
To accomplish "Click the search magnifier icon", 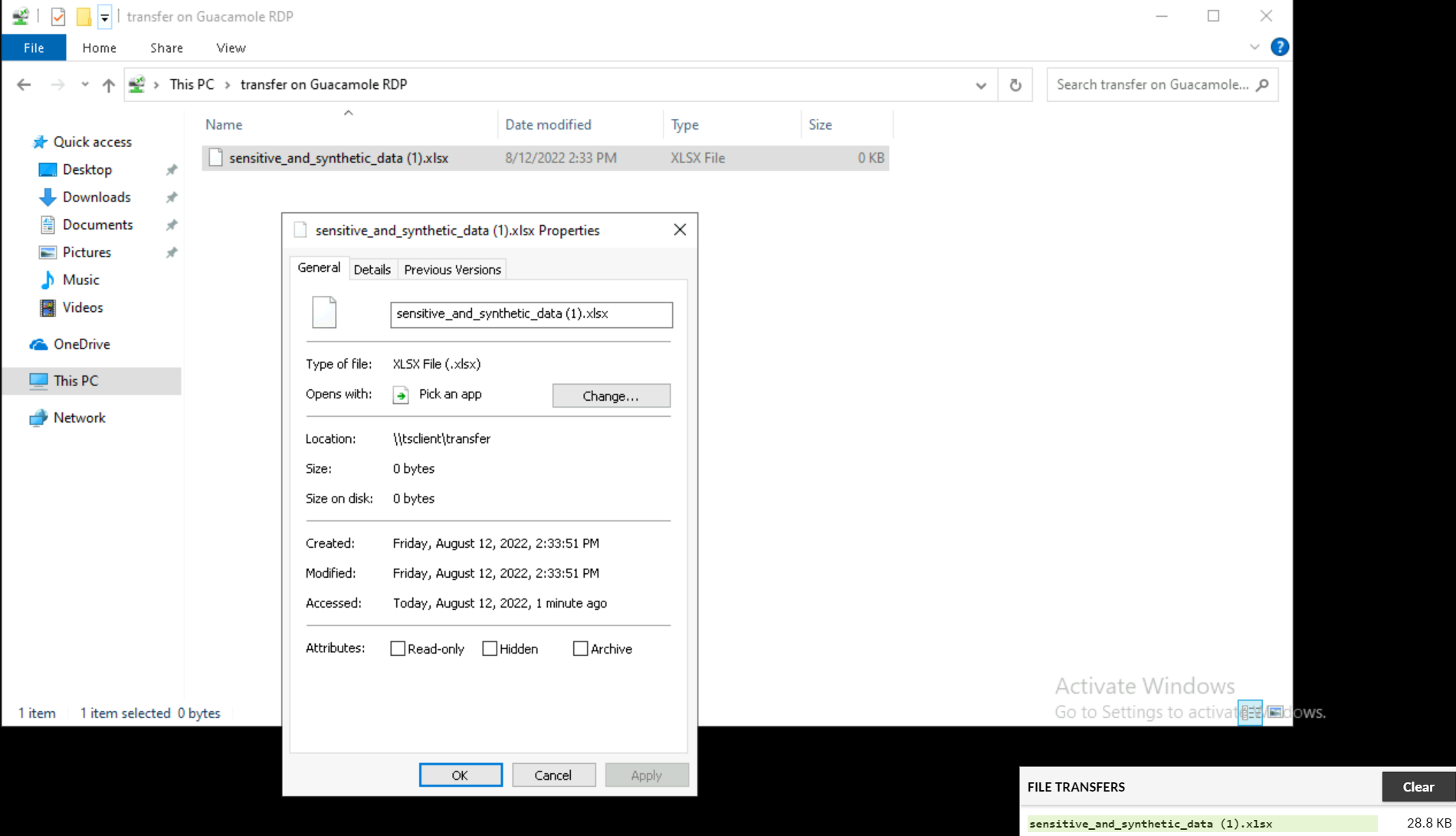I will [x=1262, y=85].
